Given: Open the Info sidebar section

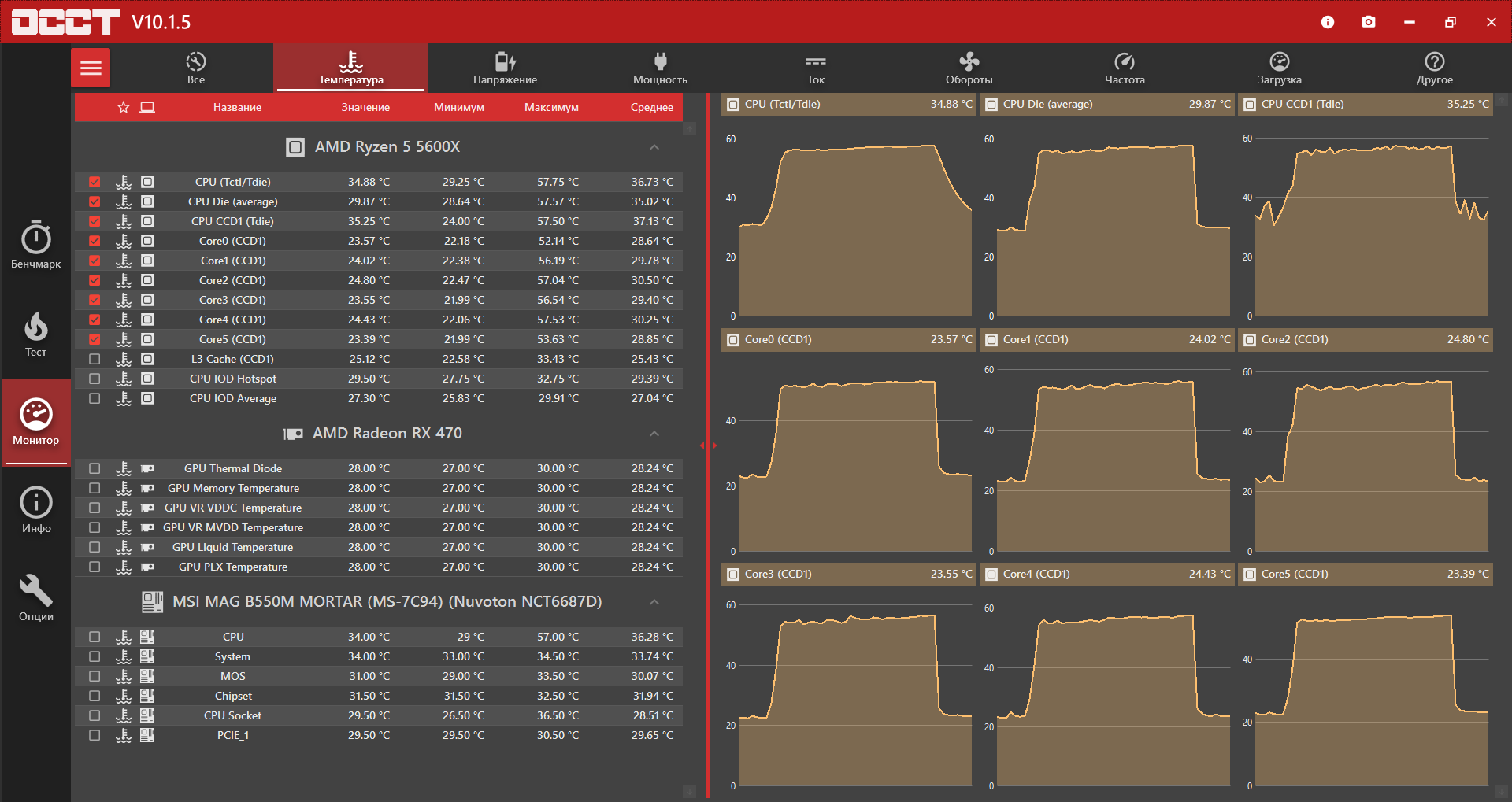Looking at the screenshot, I should coord(36,510).
